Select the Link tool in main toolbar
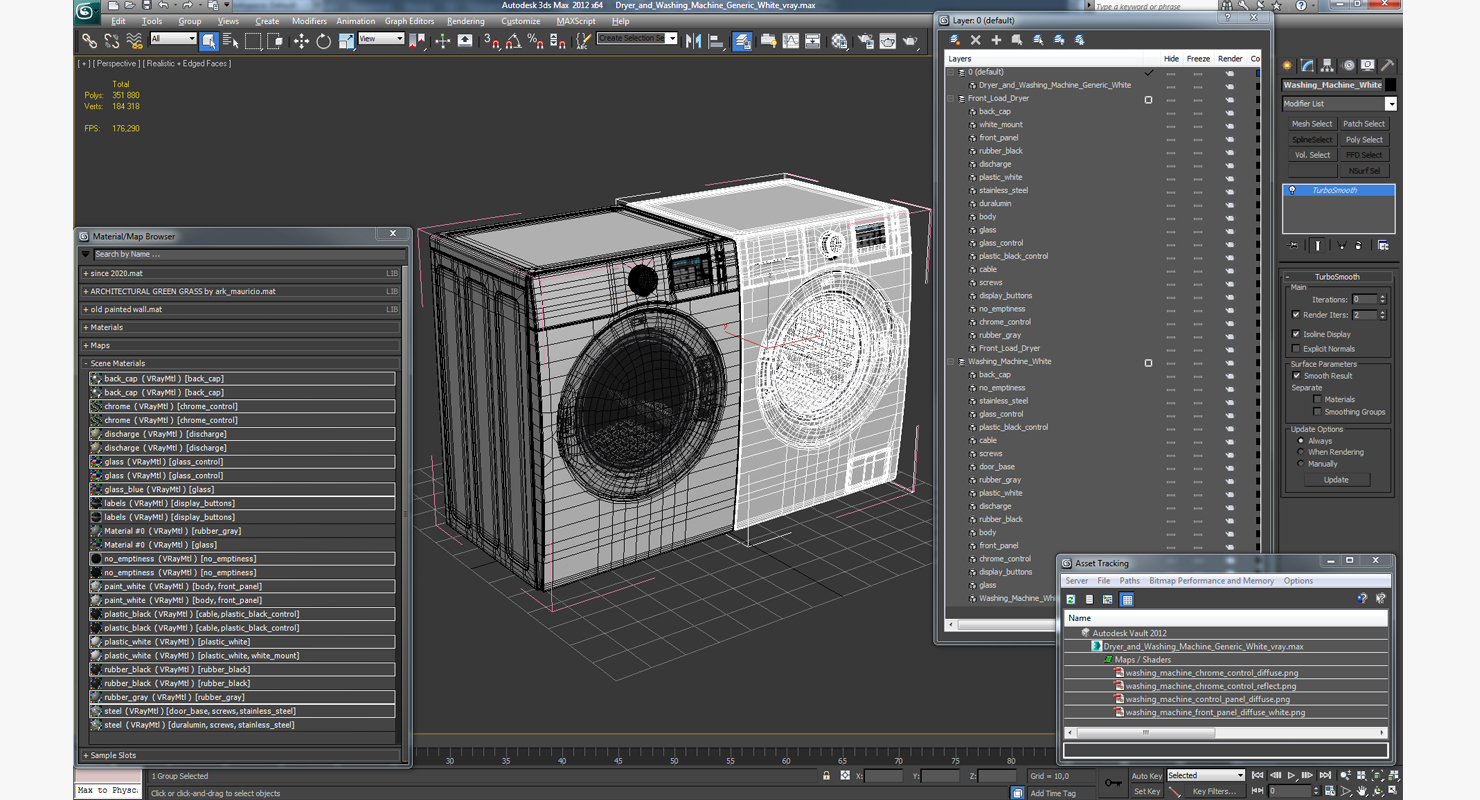 pos(89,41)
